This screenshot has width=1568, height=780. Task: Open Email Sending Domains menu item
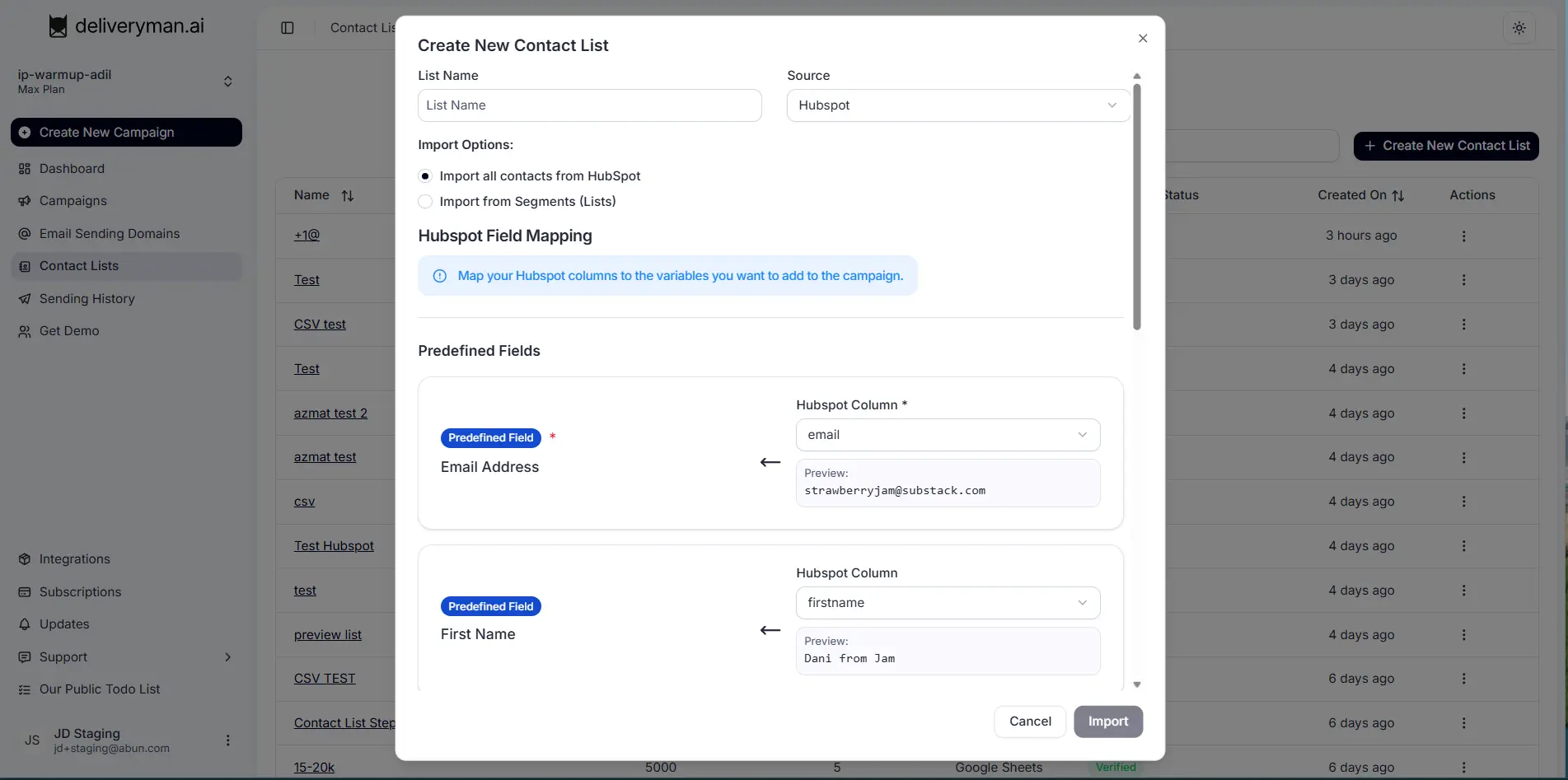(x=109, y=234)
